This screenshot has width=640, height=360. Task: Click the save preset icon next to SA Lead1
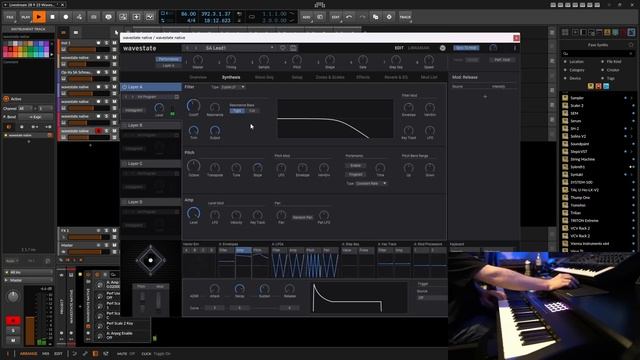point(293,48)
